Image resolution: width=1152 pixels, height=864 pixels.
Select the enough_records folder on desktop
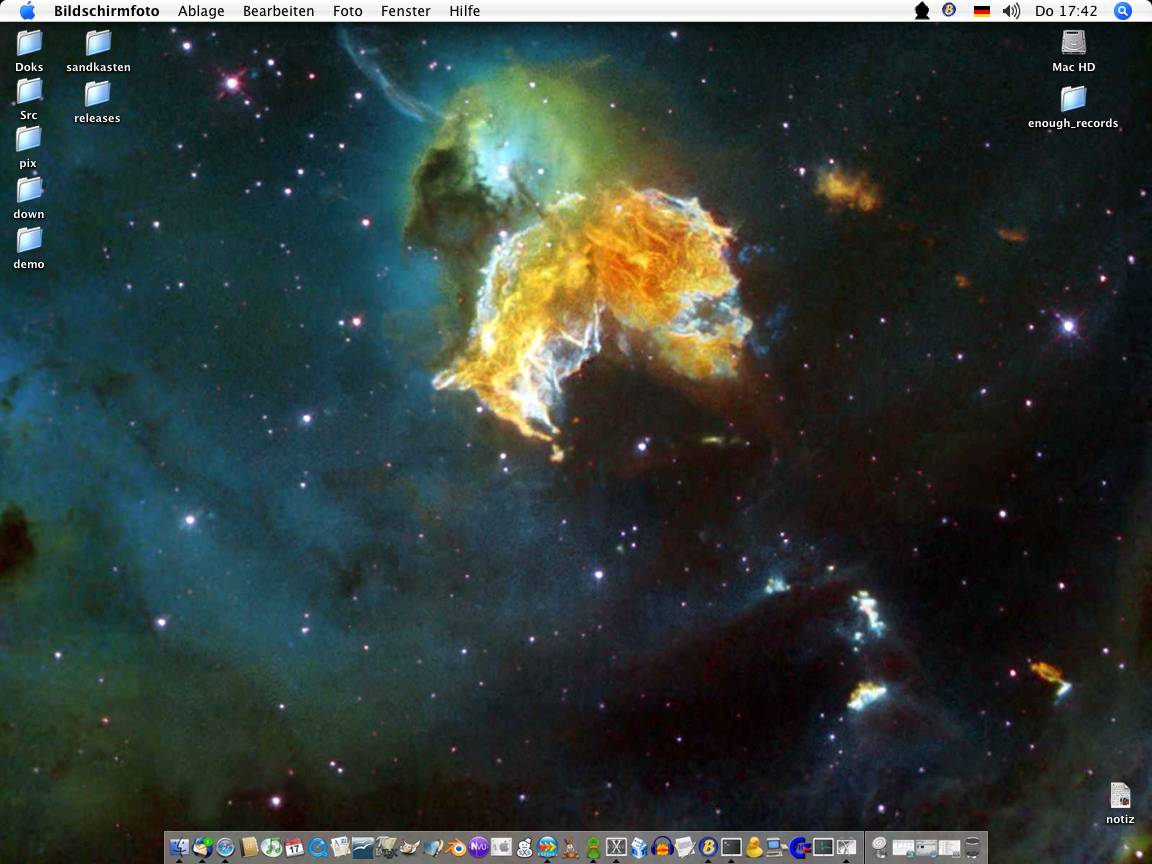(1073, 99)
